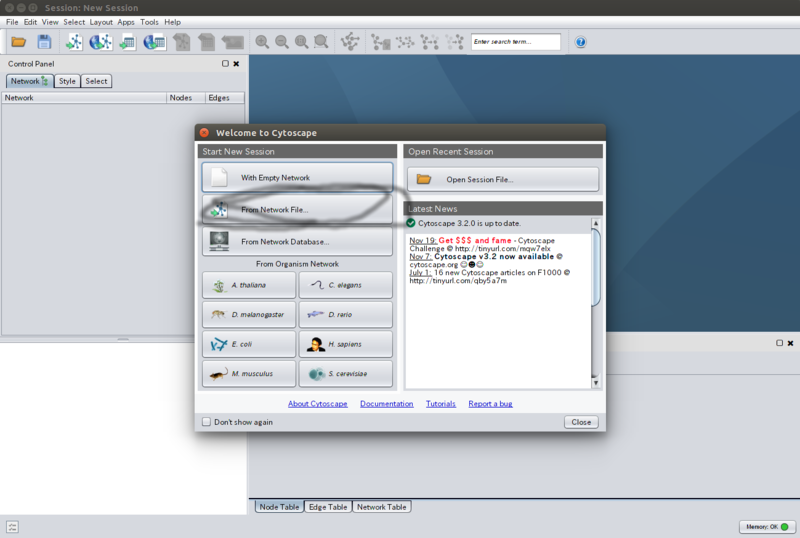Load the E. coli organism network
This screenshot has height=538, width=800.
pyautogui.click(x=249, y=344)
